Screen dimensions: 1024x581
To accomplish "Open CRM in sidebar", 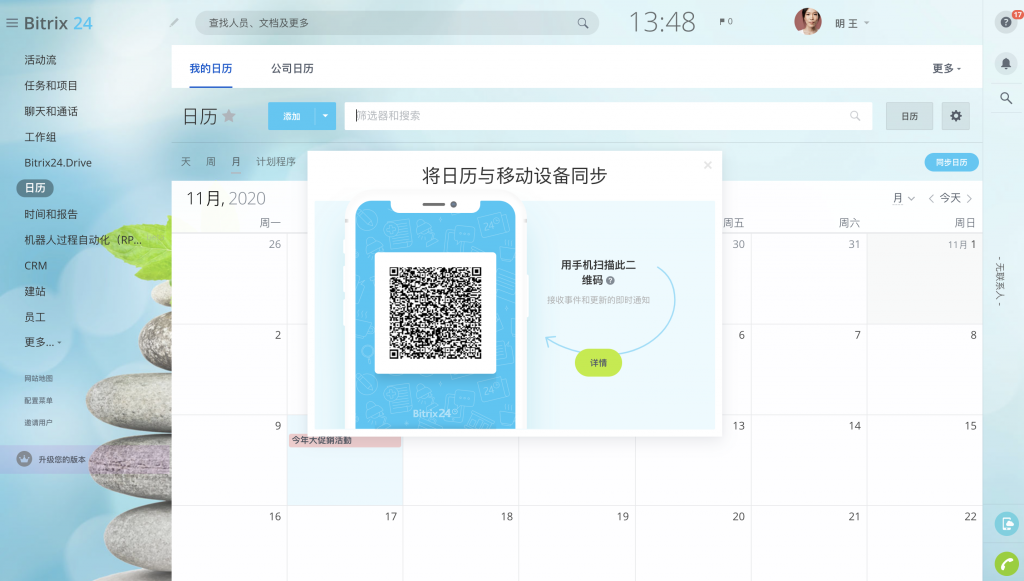I will (x=35, y=266).
